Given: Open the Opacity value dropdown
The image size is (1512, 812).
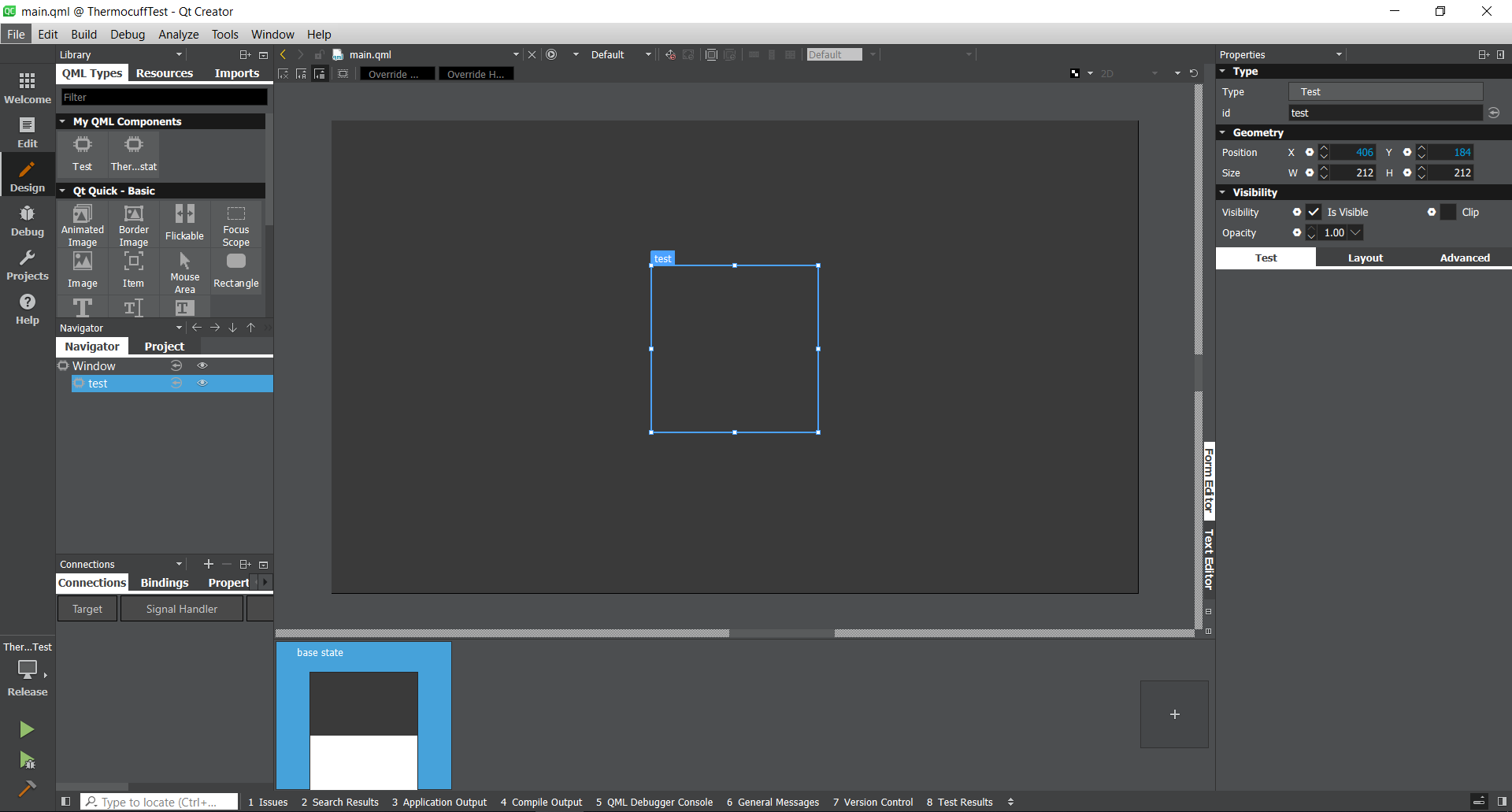Looking at the screenshot, I should (x=1355, y=232).
